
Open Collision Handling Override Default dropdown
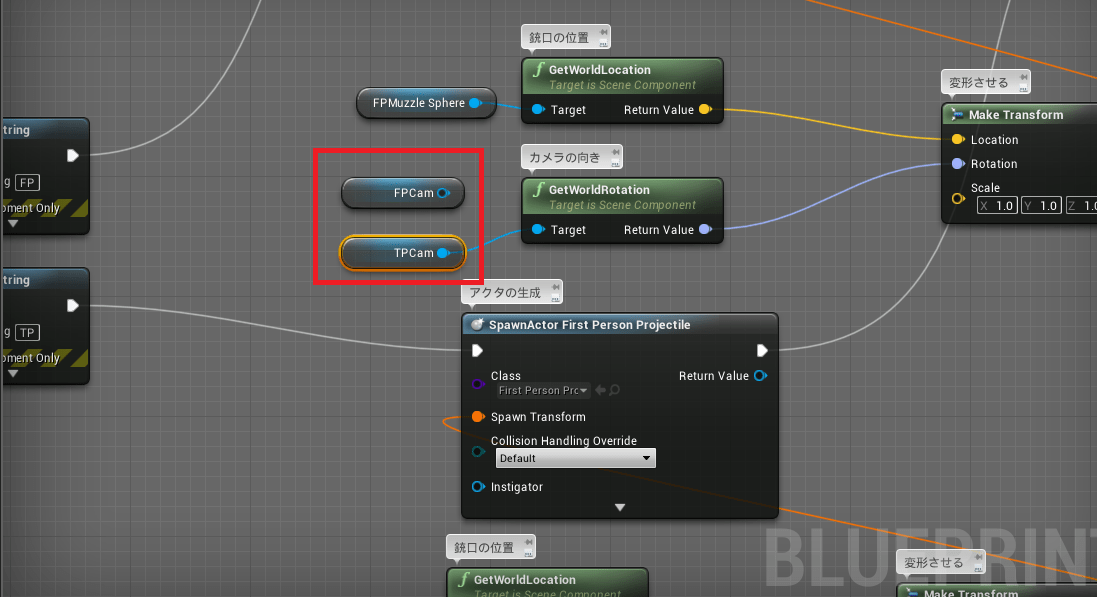click(575, 458)
